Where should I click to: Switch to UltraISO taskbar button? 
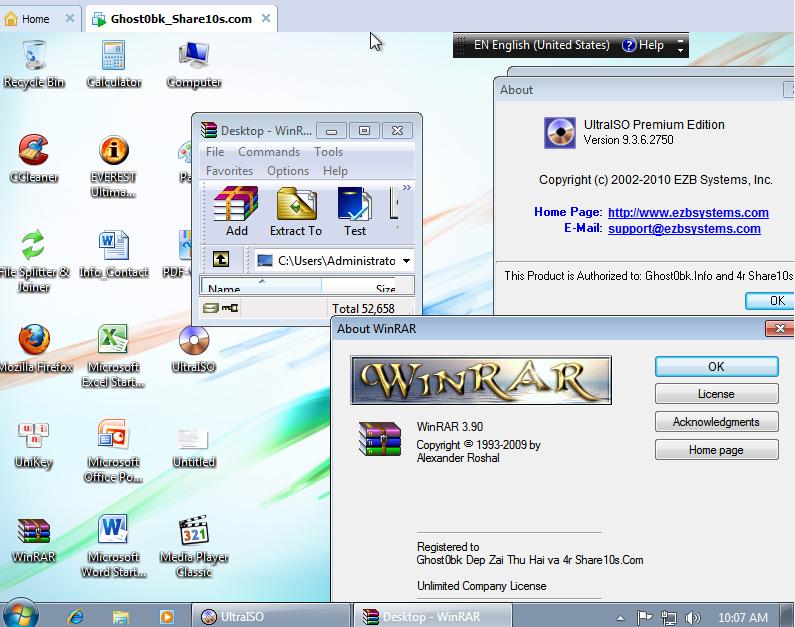pos(271,616)
